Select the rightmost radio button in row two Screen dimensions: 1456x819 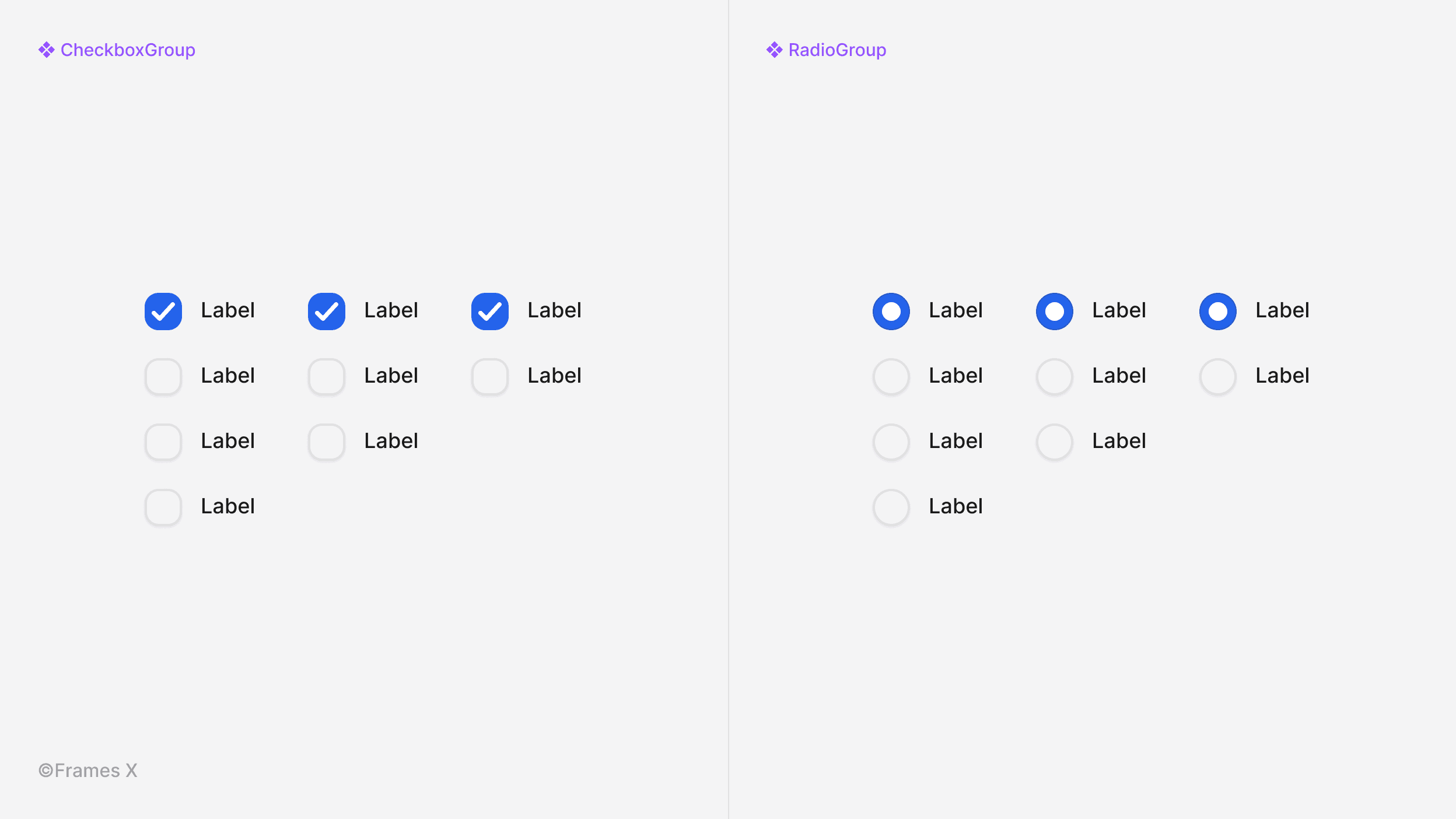(1217, 376)
